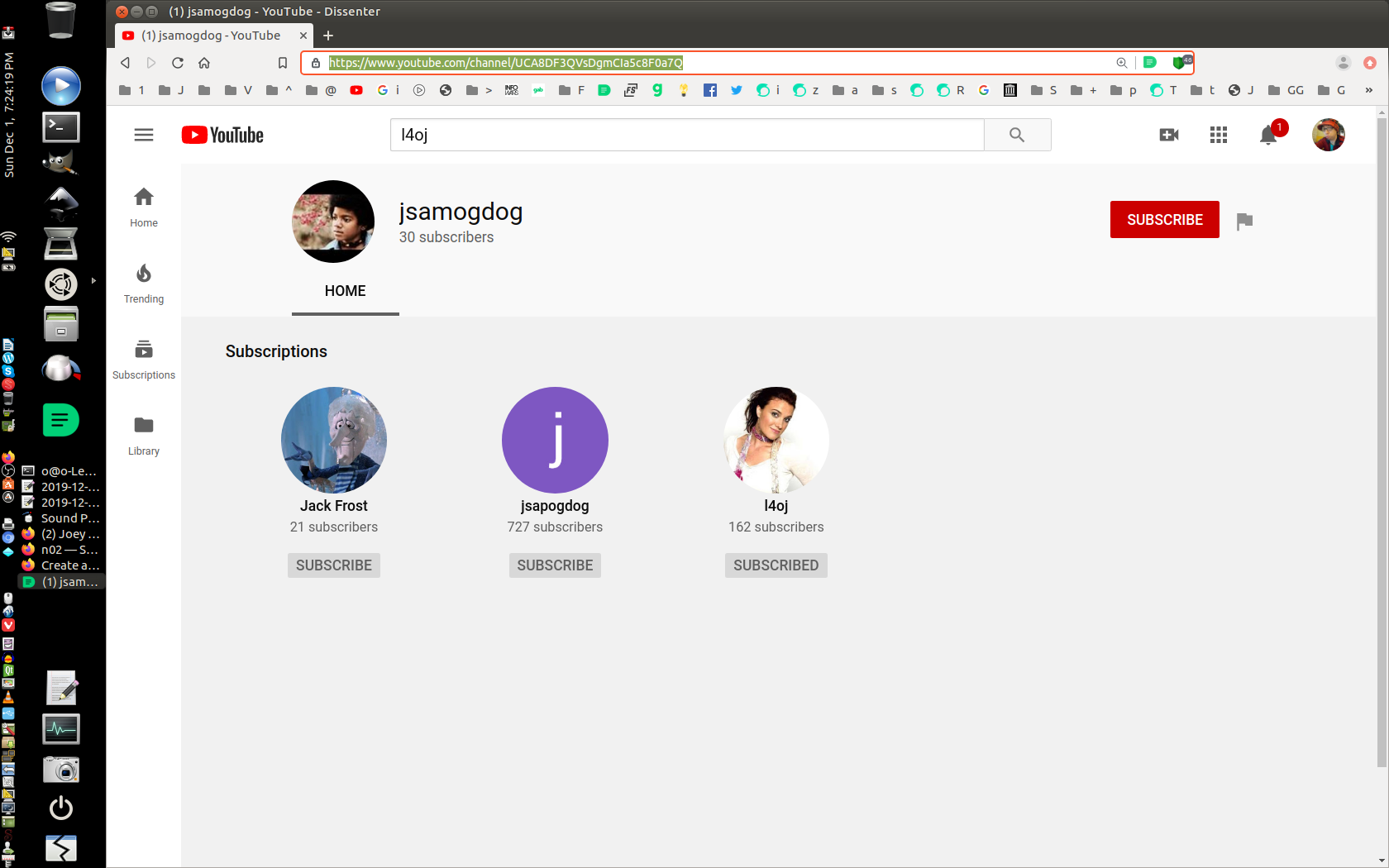This screenshot has height=868, width=1389.
Task: Bookmark this page
Action: point(283,63)
